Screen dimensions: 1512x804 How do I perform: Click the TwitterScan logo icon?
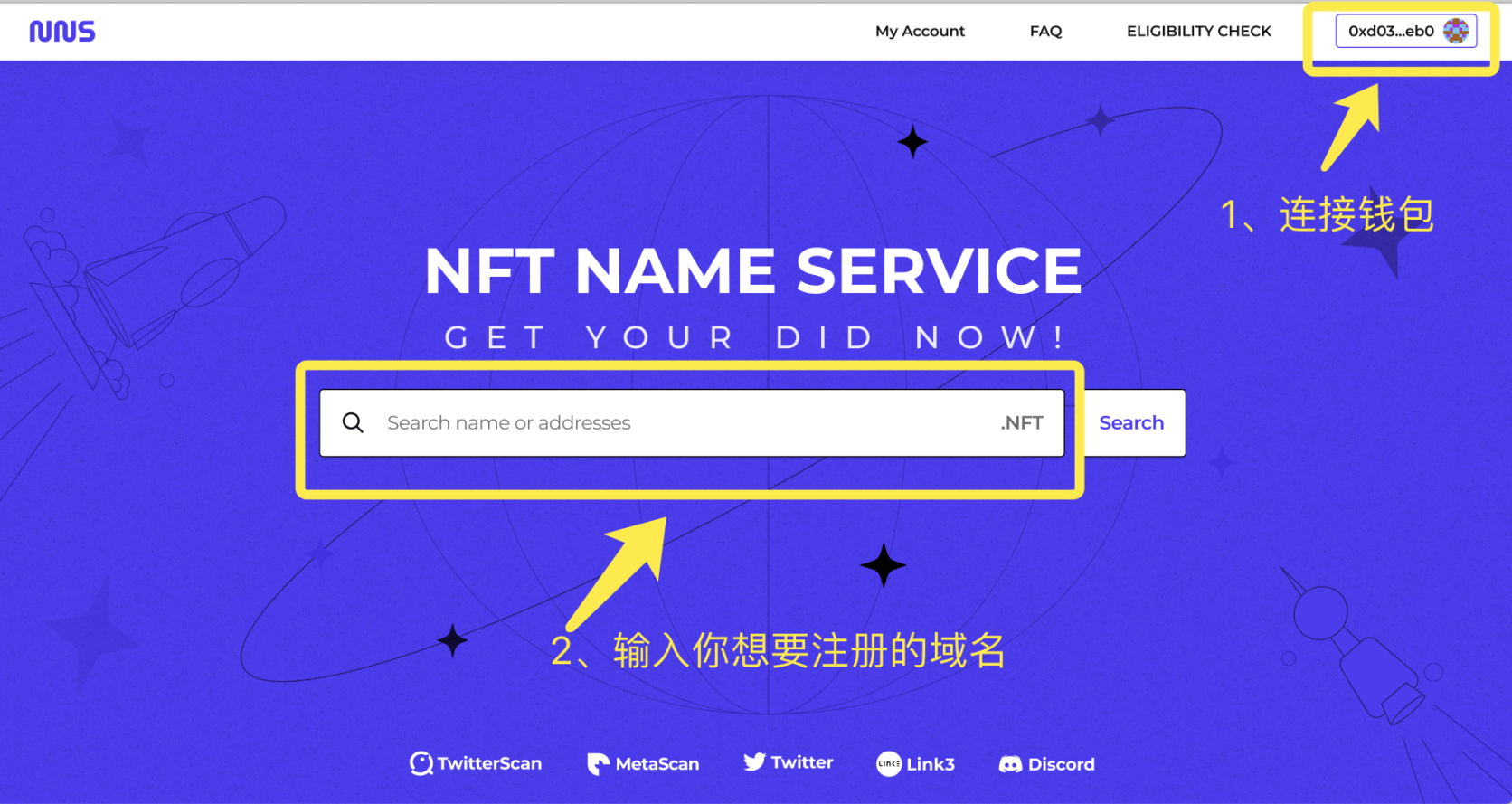tap(421, 764)
